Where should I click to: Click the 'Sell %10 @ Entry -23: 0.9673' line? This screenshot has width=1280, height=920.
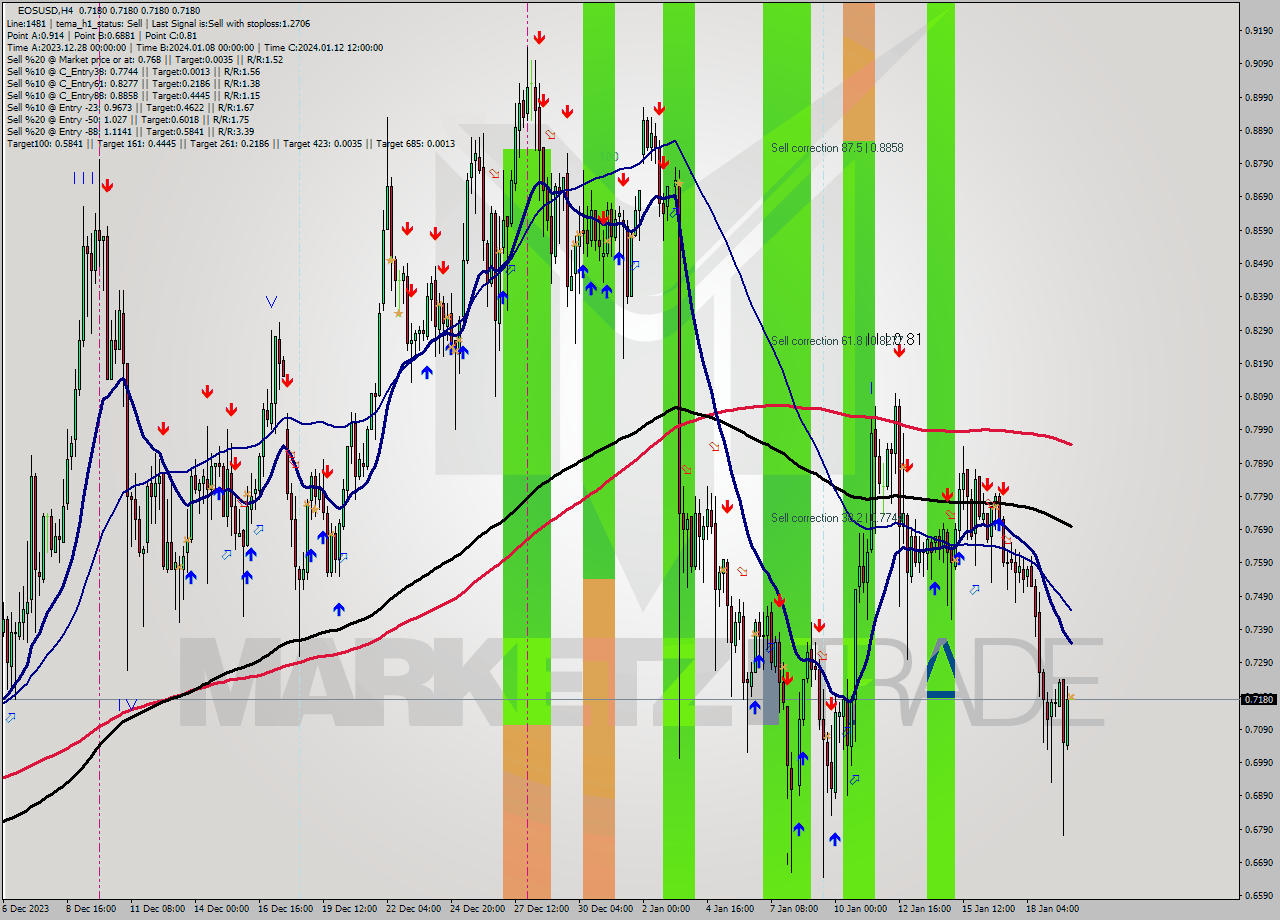pyautogui.click(x=69, y=107)
